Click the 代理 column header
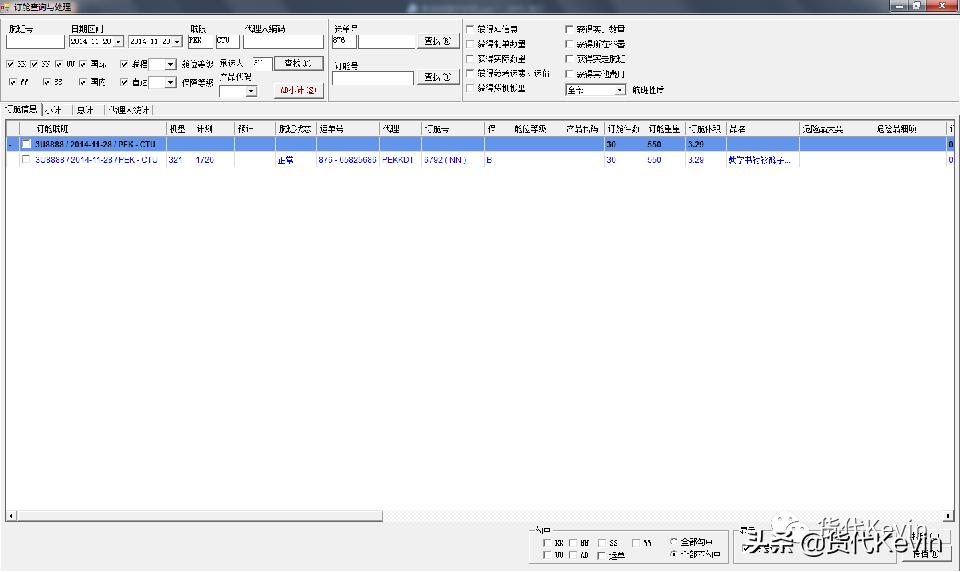 [400, 129]
